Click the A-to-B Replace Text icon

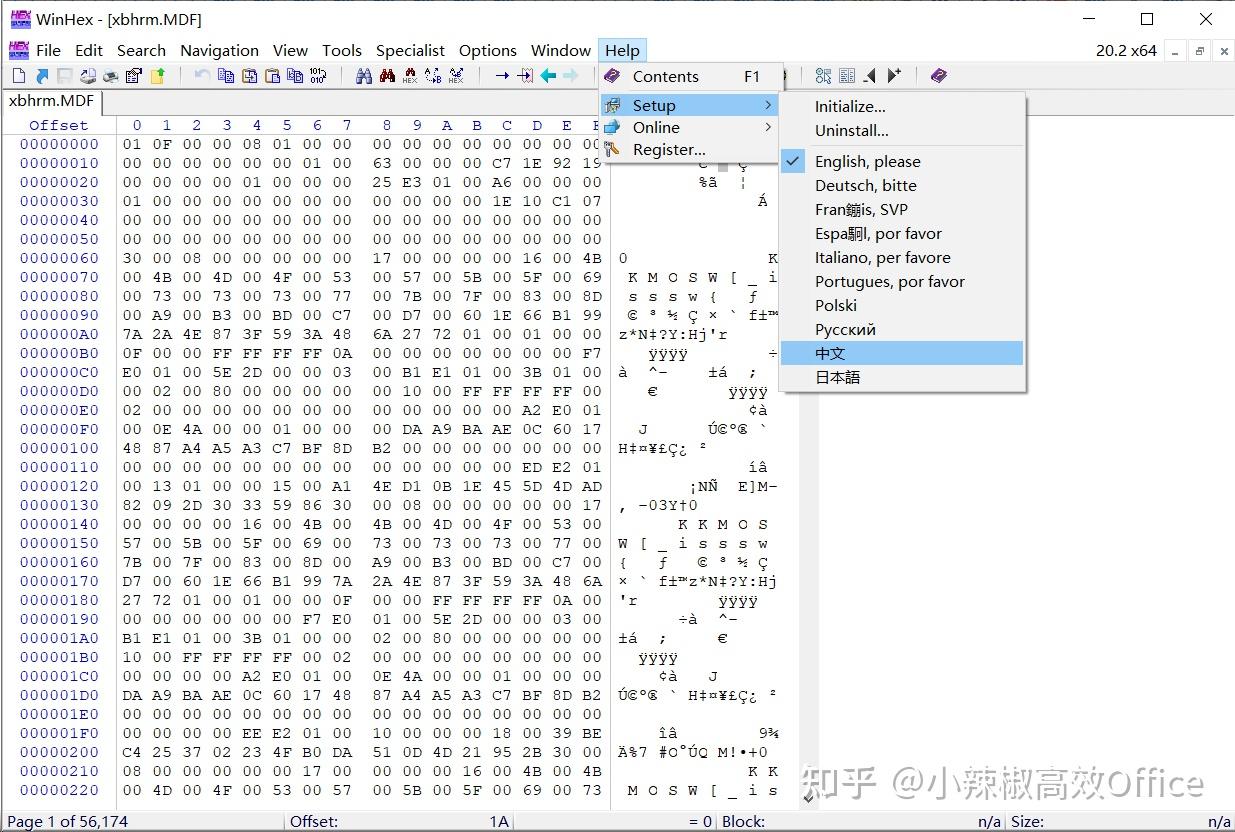click(433, 76)
